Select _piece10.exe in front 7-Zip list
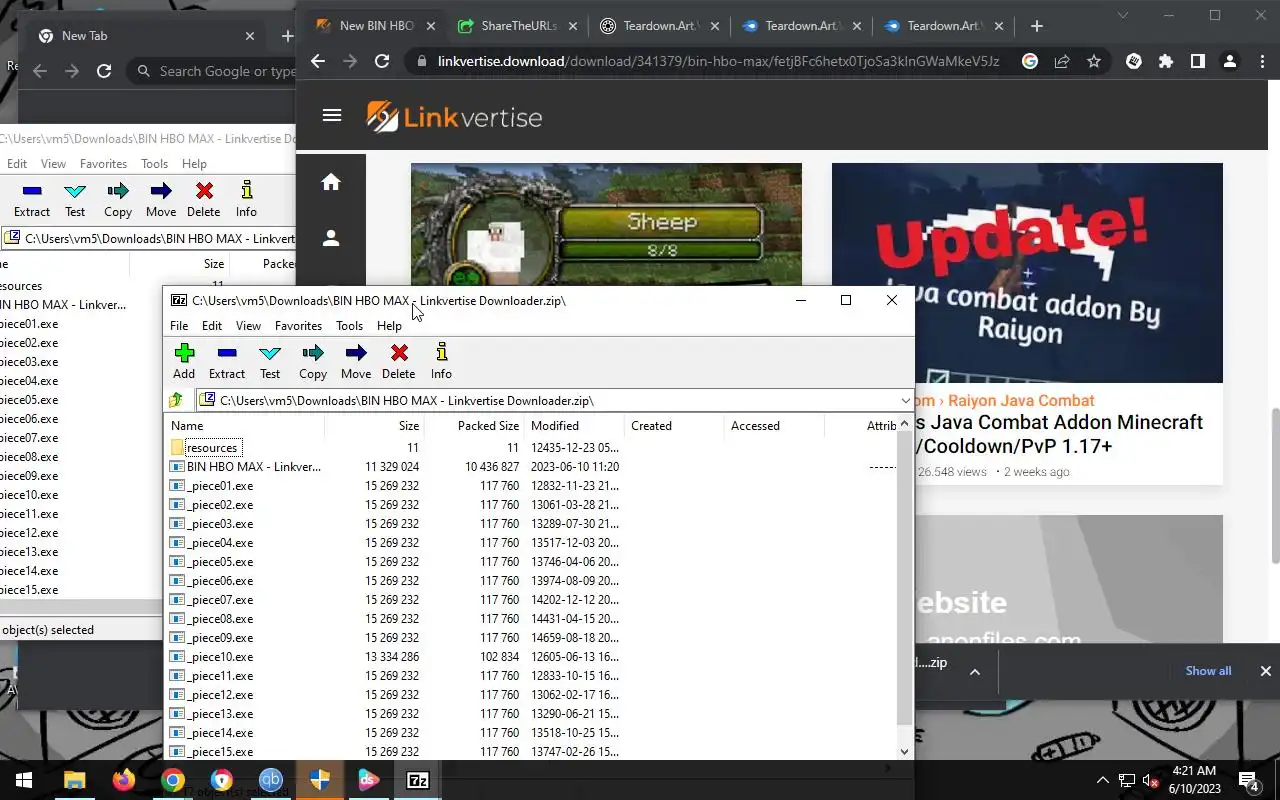 point(220,657)
